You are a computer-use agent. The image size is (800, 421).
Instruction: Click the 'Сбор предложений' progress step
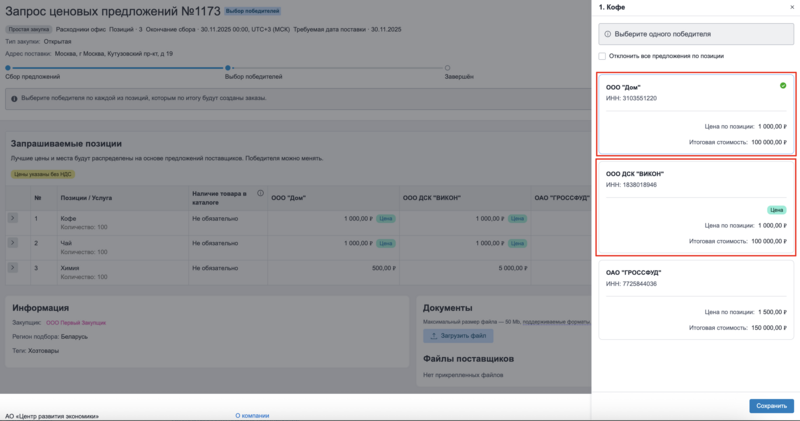[31, 76]
